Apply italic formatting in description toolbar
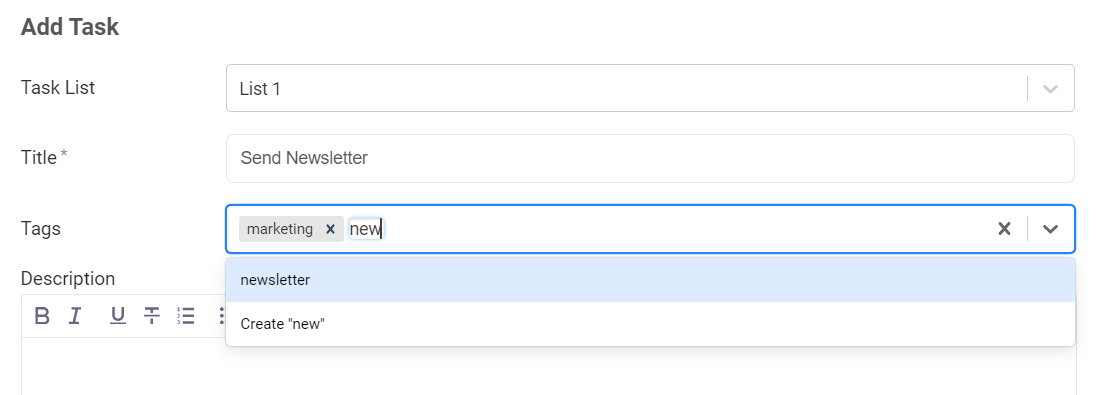The image size is (1099, 395). 75,316
